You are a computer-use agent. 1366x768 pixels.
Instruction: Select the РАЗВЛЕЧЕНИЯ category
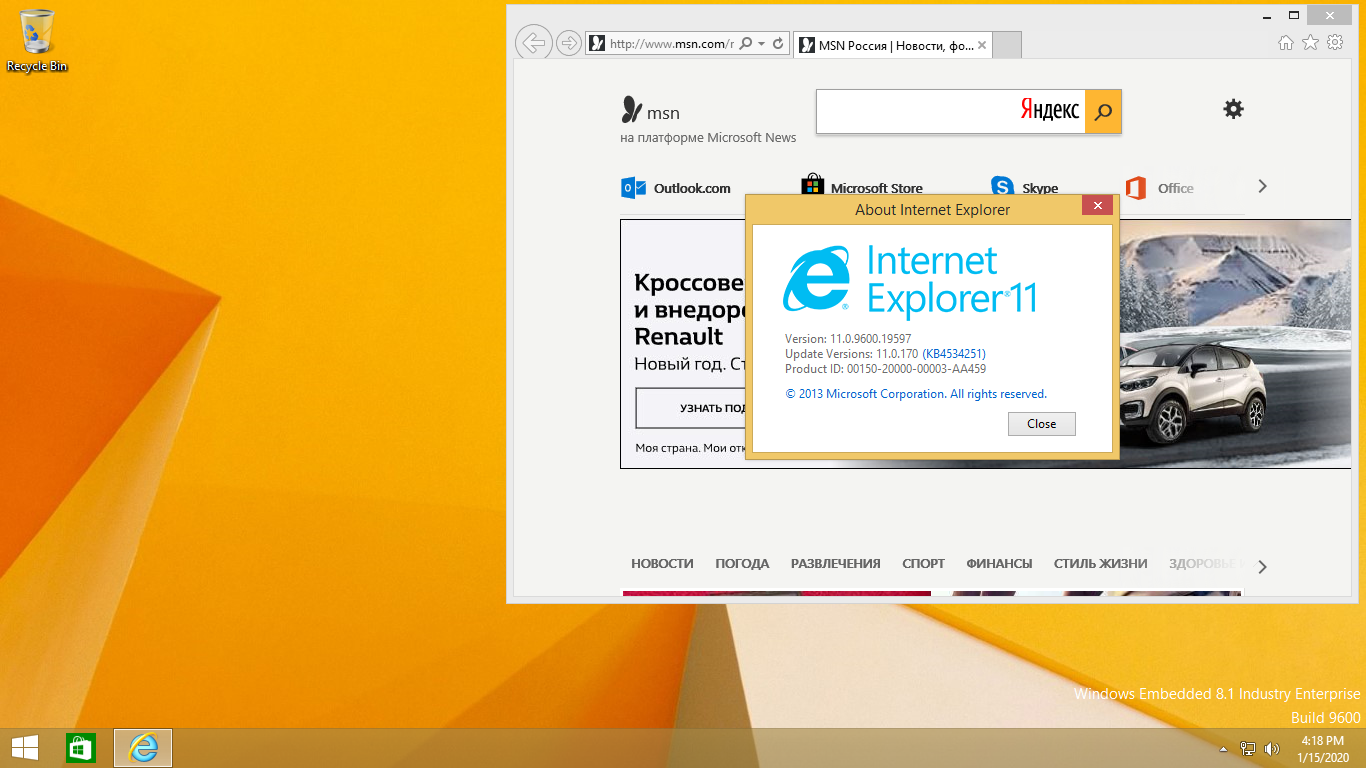[835, 564]
